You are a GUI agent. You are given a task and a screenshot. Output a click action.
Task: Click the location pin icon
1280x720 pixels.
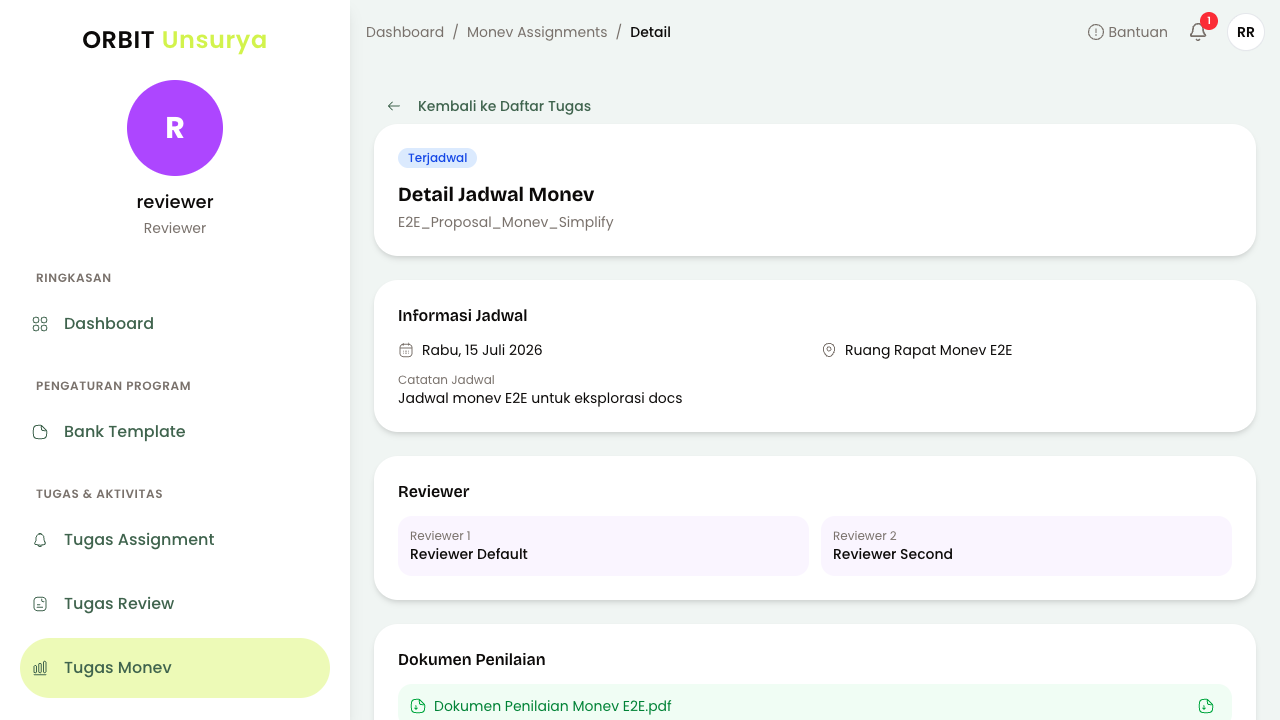tap(829, 350)
